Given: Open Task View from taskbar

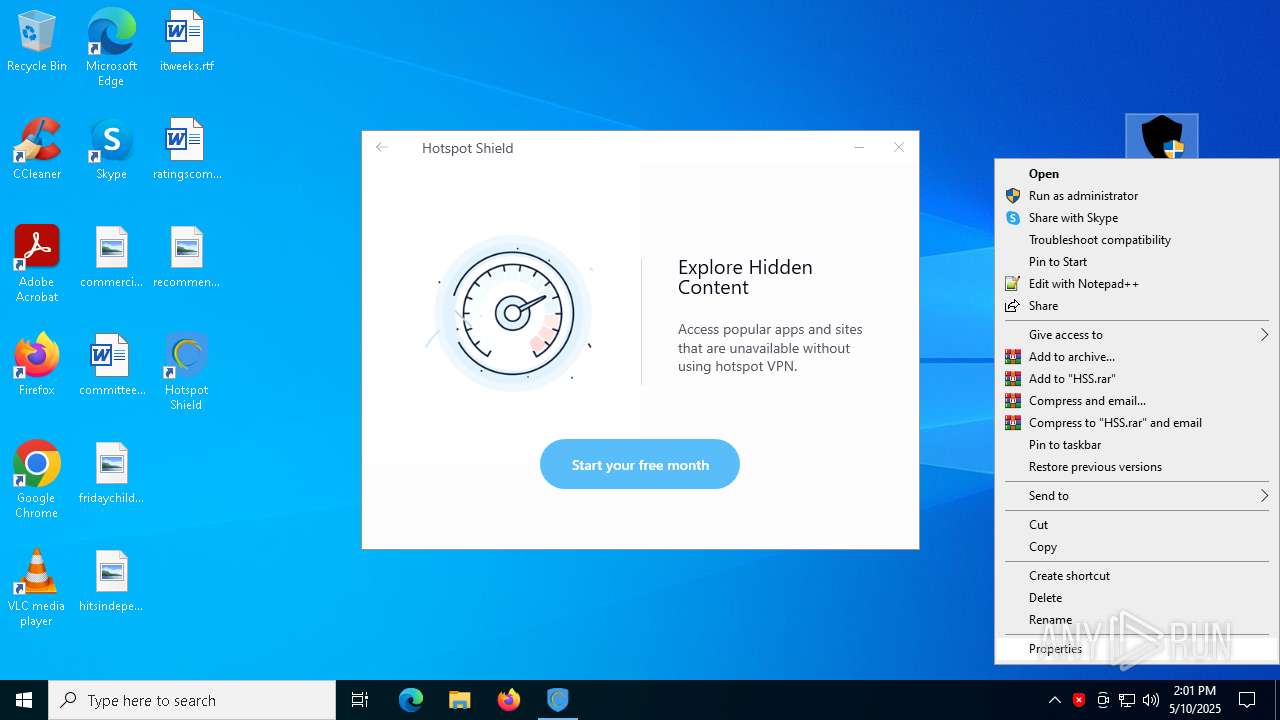Looking at the screenshot, I should [360, 700].
